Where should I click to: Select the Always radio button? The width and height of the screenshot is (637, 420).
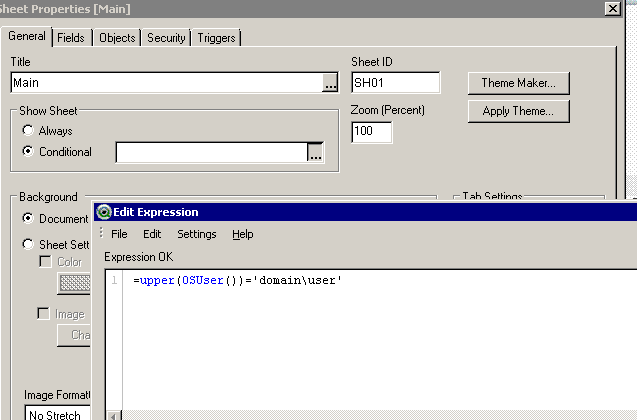click(28, 130)
